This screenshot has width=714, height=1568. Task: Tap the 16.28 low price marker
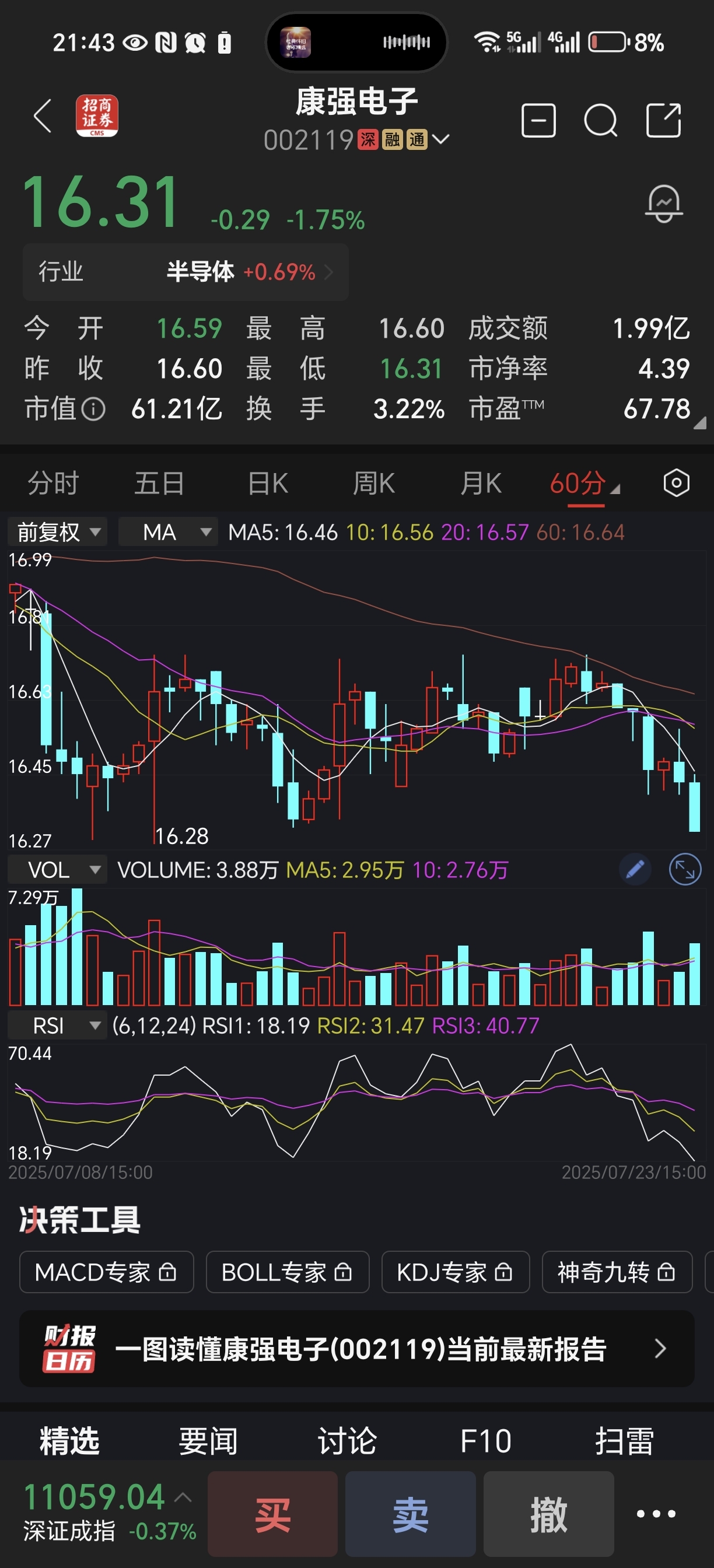tap(181, 836)
